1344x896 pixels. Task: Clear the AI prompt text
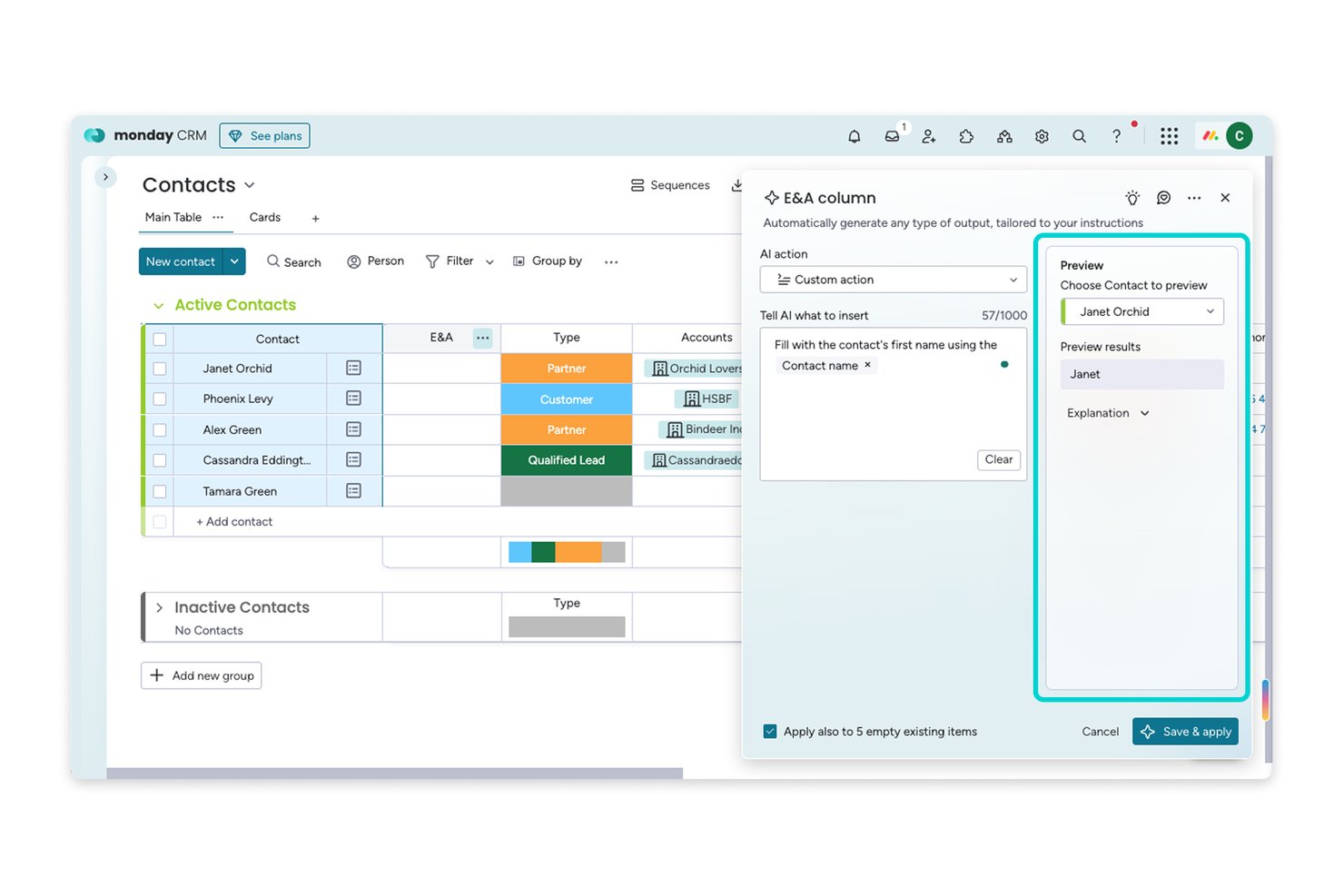click(x=999, y=460)
